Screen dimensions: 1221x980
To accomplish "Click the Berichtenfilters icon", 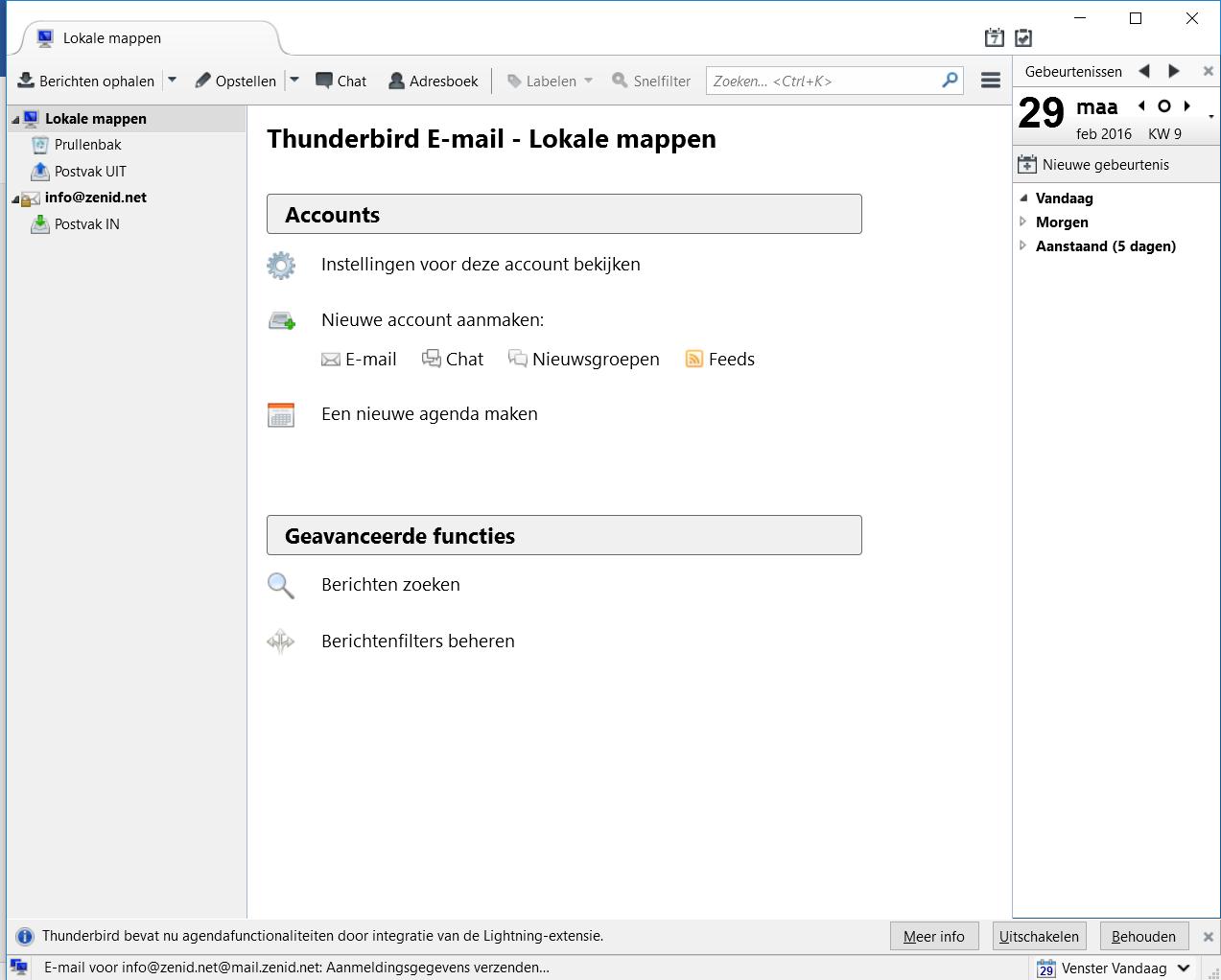I will pos(281,642).
